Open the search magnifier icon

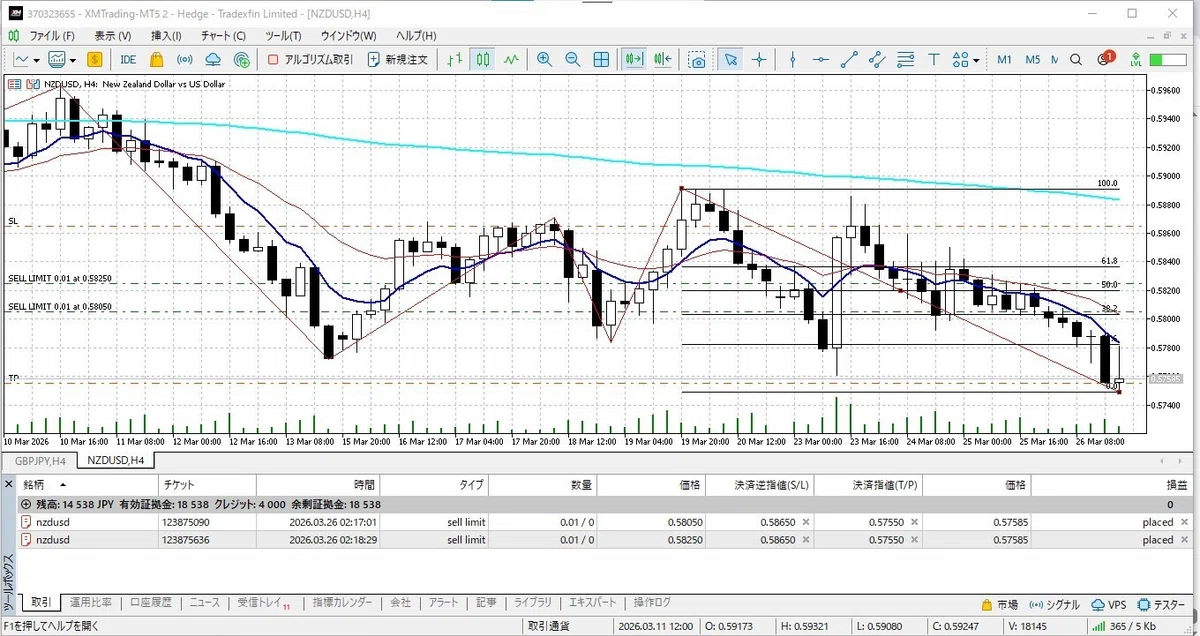tap(1076, 59)
